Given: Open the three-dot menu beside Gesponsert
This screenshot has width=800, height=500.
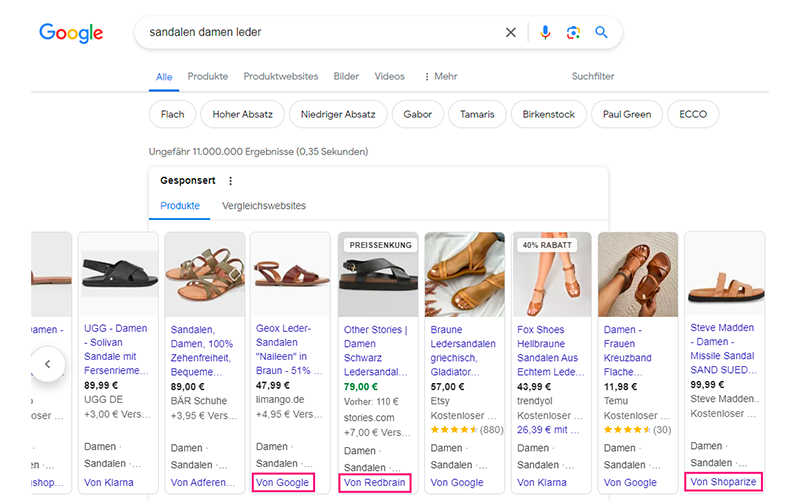Looking at the screenshot, I should [x=231, y=181].
